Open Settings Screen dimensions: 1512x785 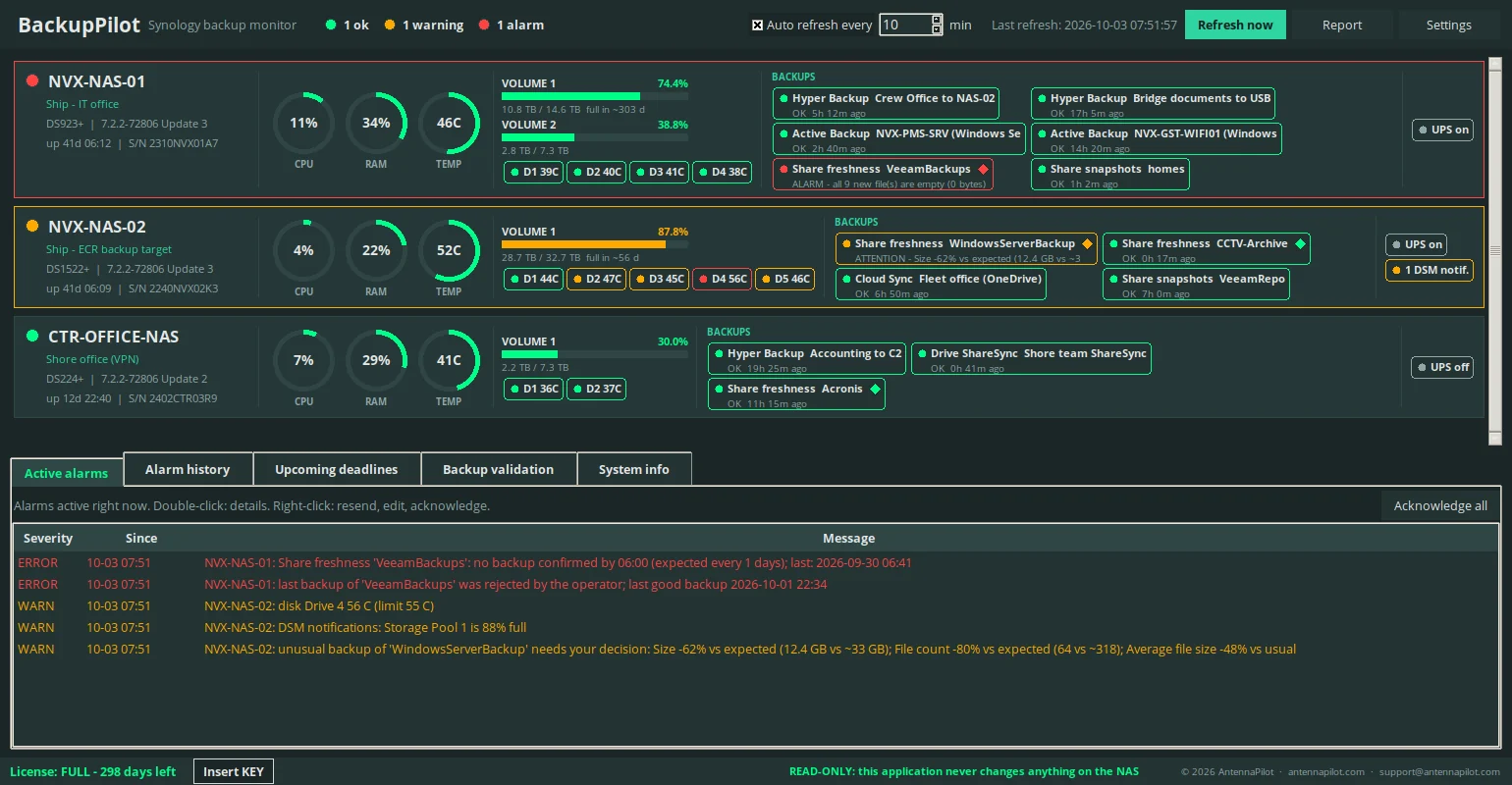point(1449,25)
